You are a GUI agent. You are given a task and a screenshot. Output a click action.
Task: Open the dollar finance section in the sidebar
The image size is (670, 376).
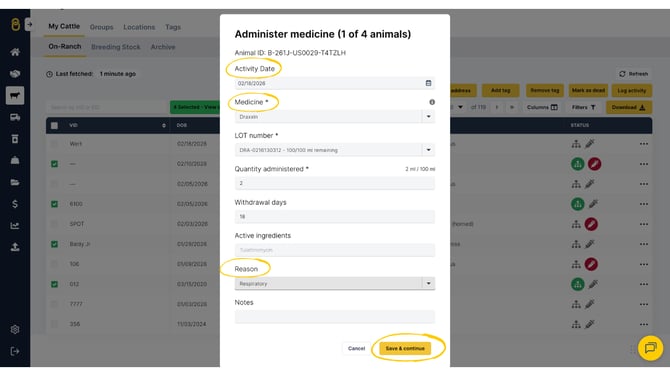pos(15,204)
